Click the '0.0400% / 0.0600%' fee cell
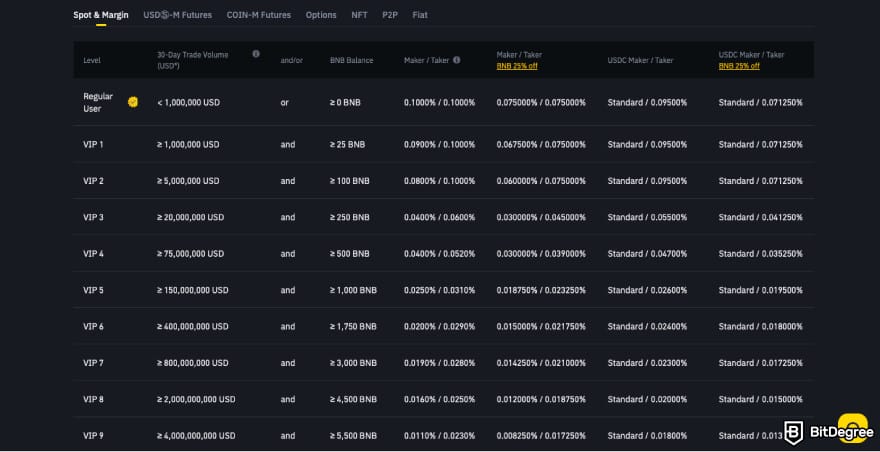The image size is (880, 452). coord(439,217)
